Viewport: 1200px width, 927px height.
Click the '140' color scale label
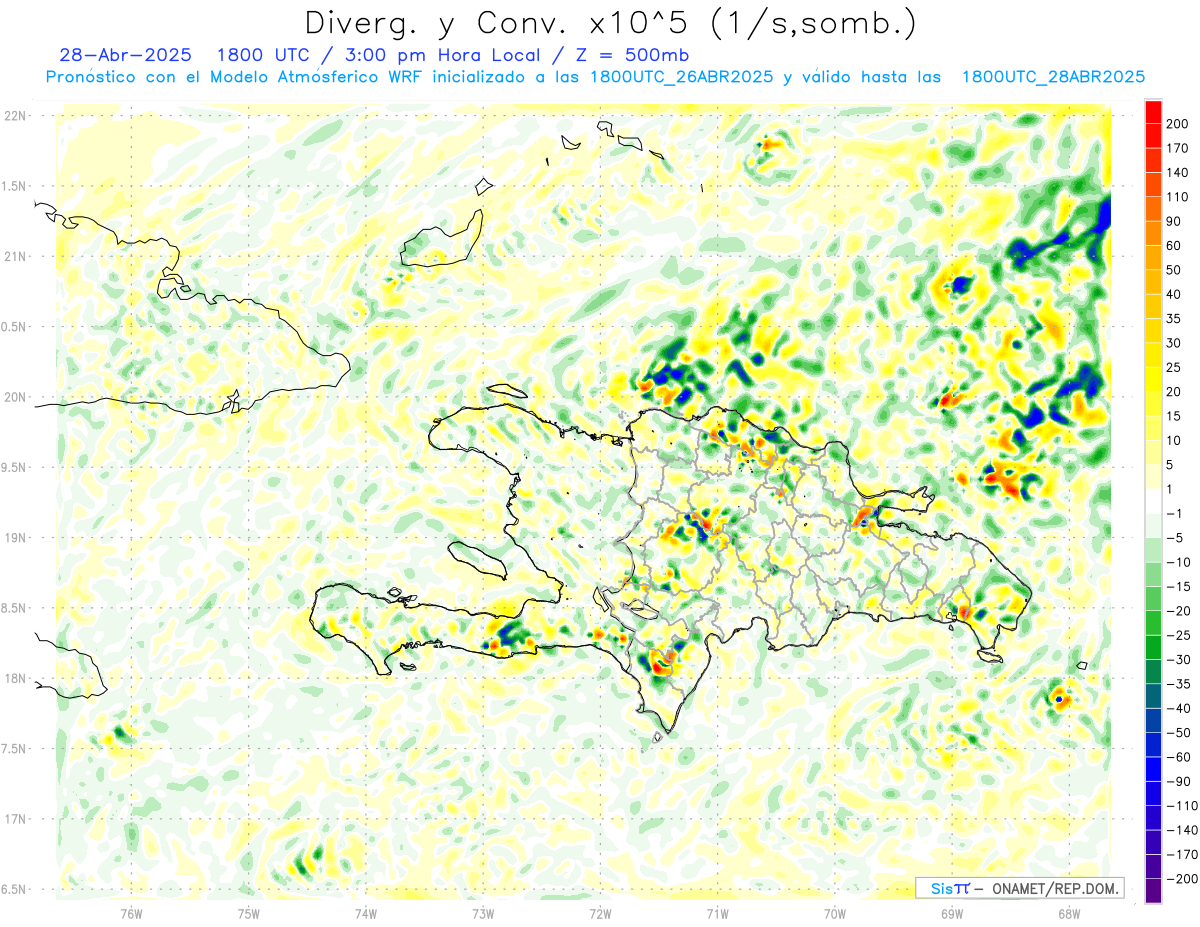point(1178,172)
